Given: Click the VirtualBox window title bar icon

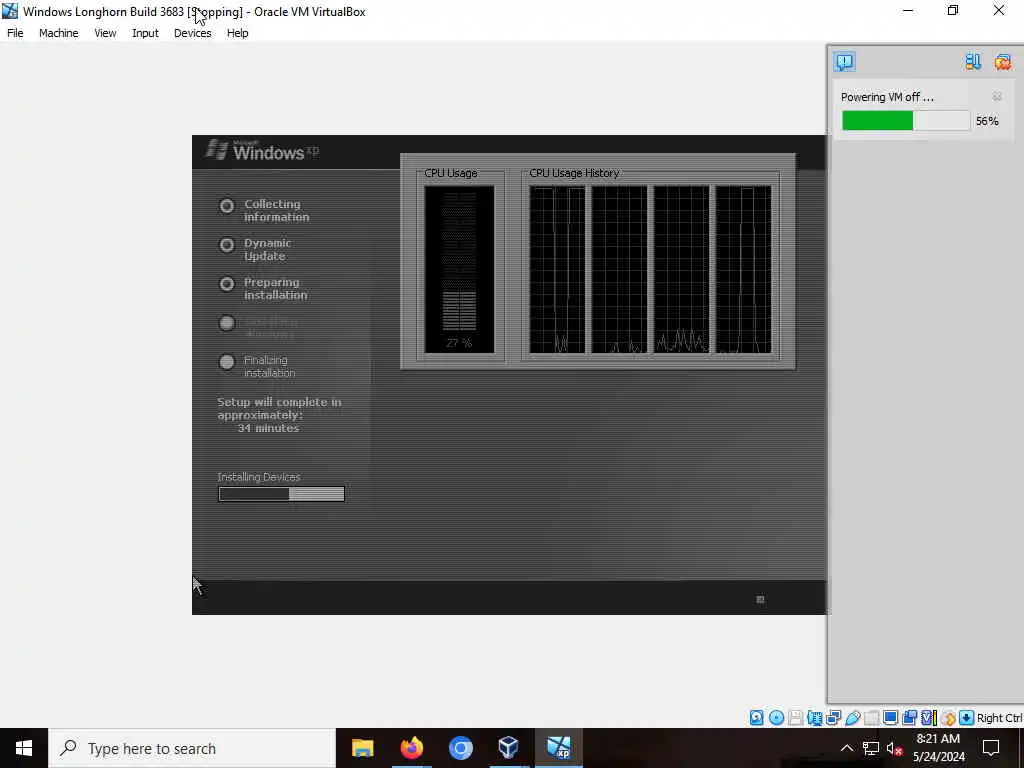Looking at the screenshot, I should pos(10,11).
